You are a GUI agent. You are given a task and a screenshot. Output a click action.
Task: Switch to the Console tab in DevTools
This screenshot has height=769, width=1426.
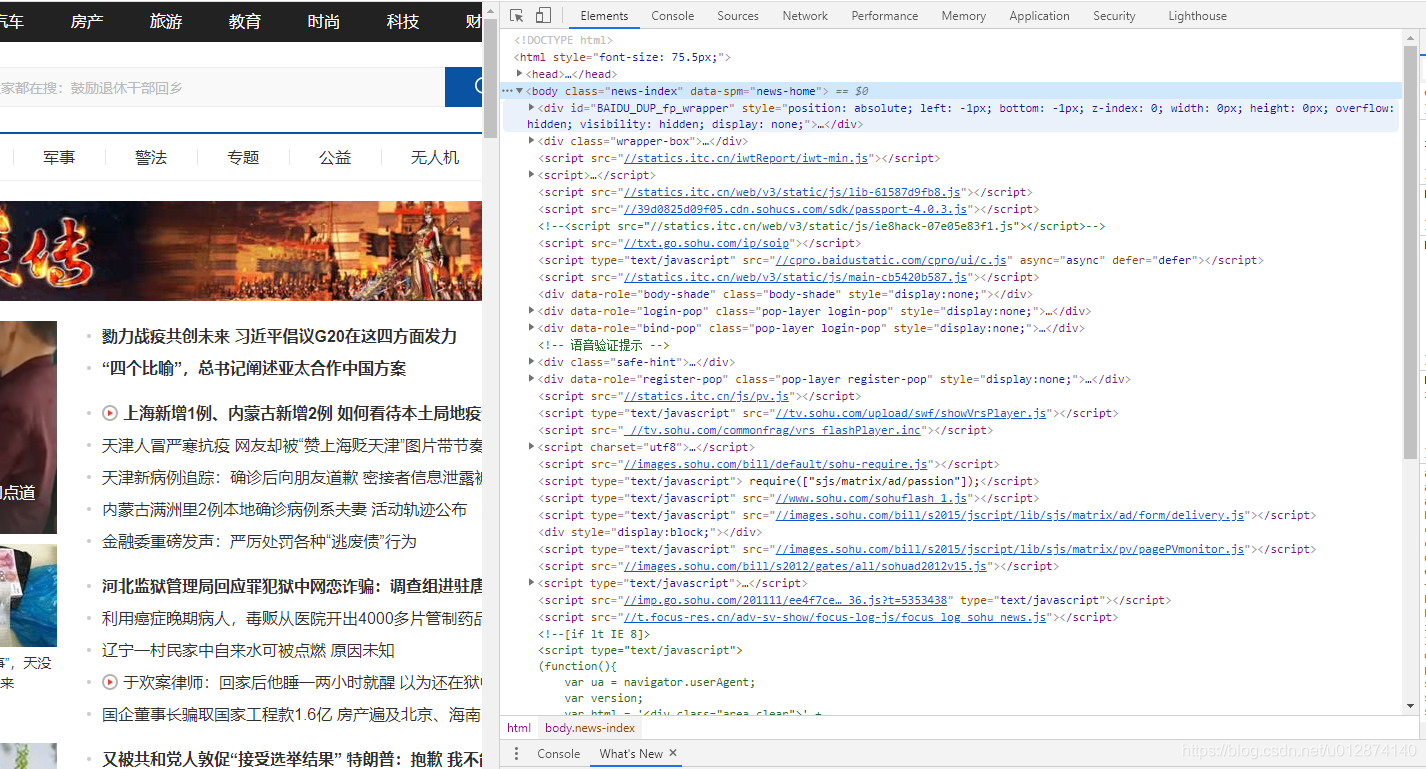673,16
